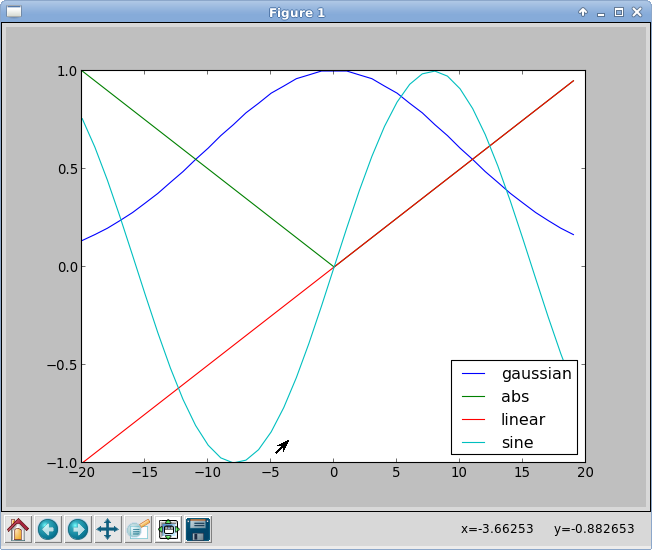The image size is (652, 550).
Task: Click the y-axis tick label 0.5
Action: (x=68, y=169)
